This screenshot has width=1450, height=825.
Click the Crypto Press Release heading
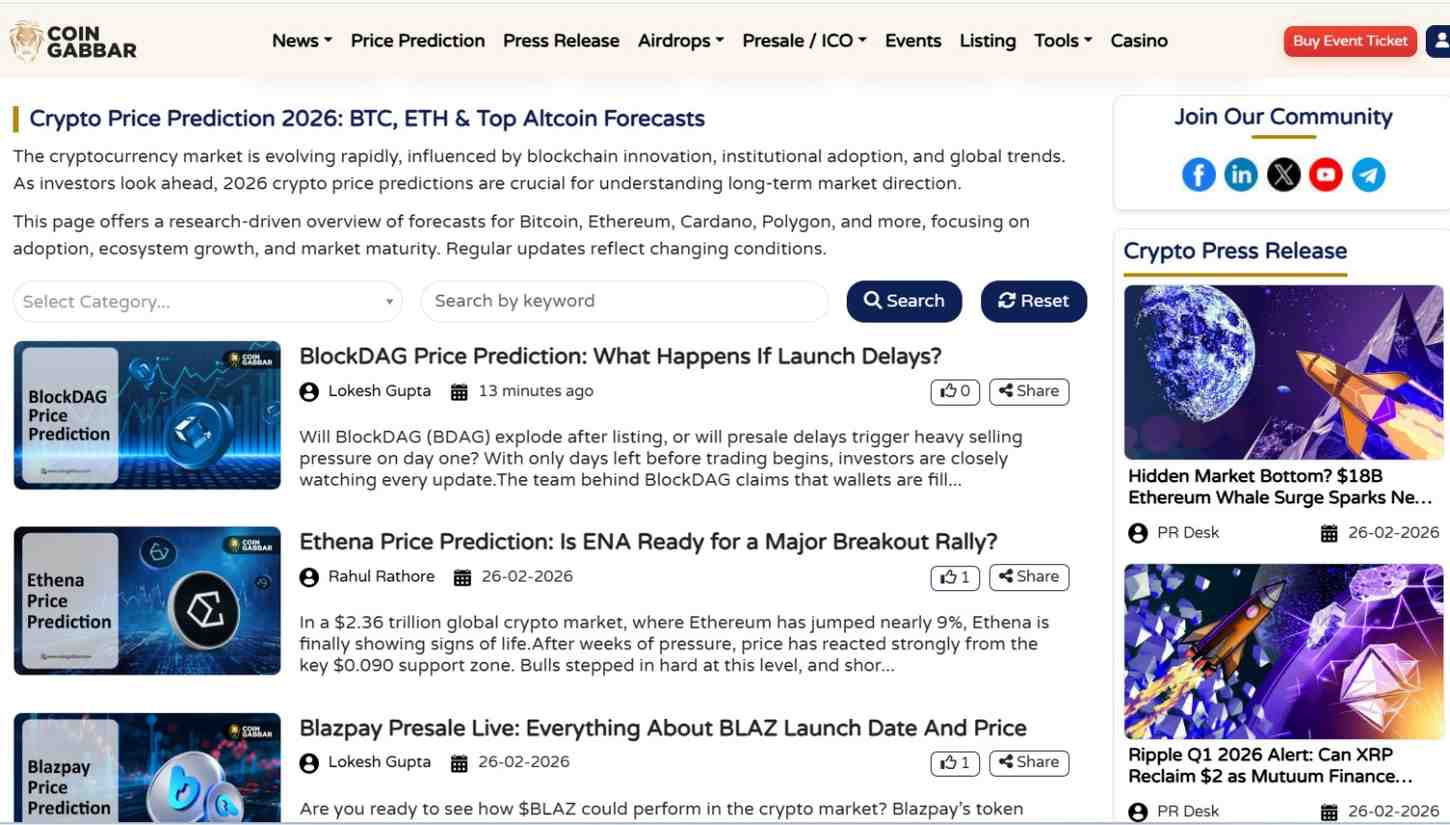pyautogui.click(x=1235, y=251)
